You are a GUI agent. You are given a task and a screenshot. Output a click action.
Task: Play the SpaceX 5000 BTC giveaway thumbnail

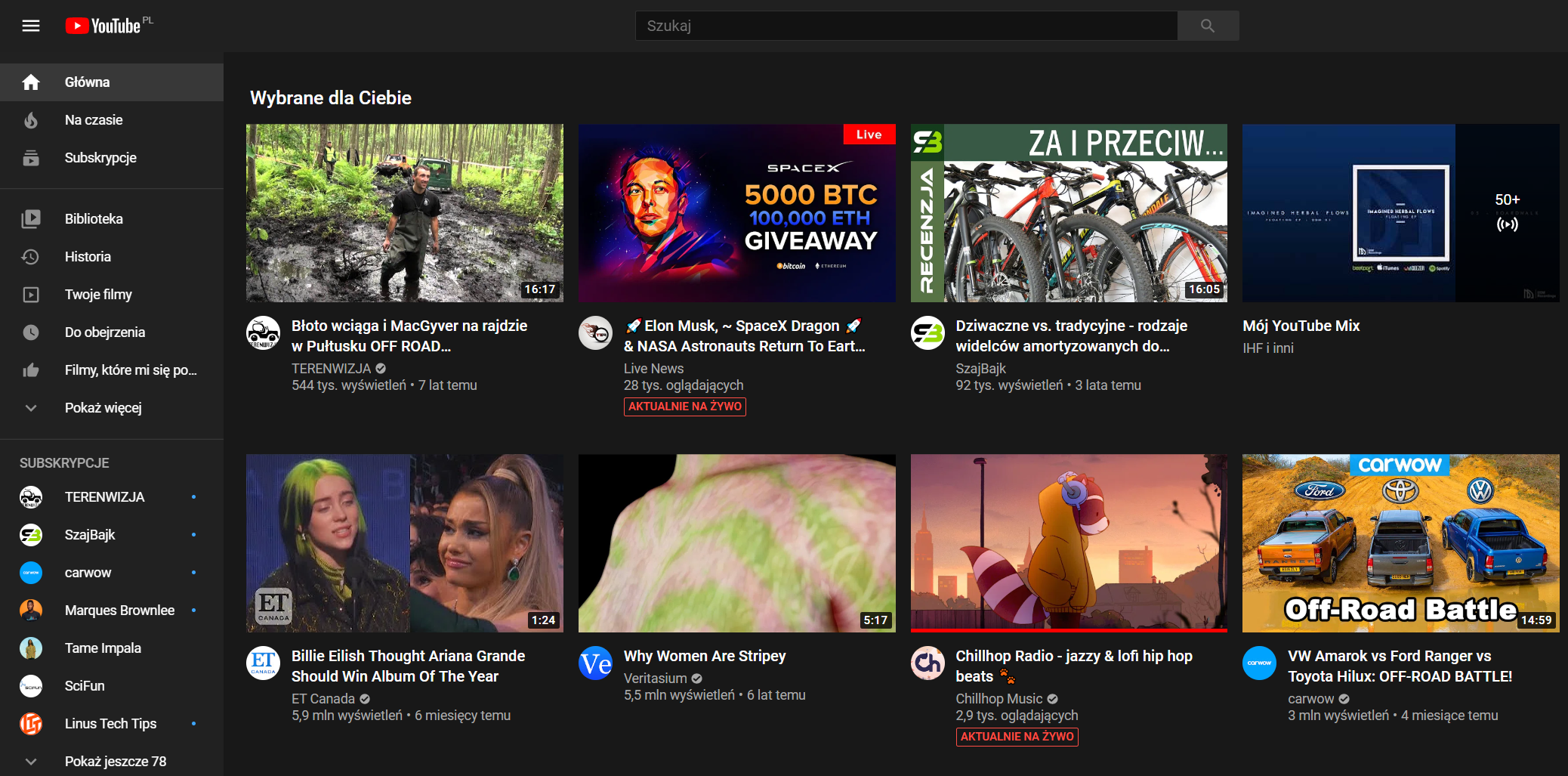(x=737, y=213)
